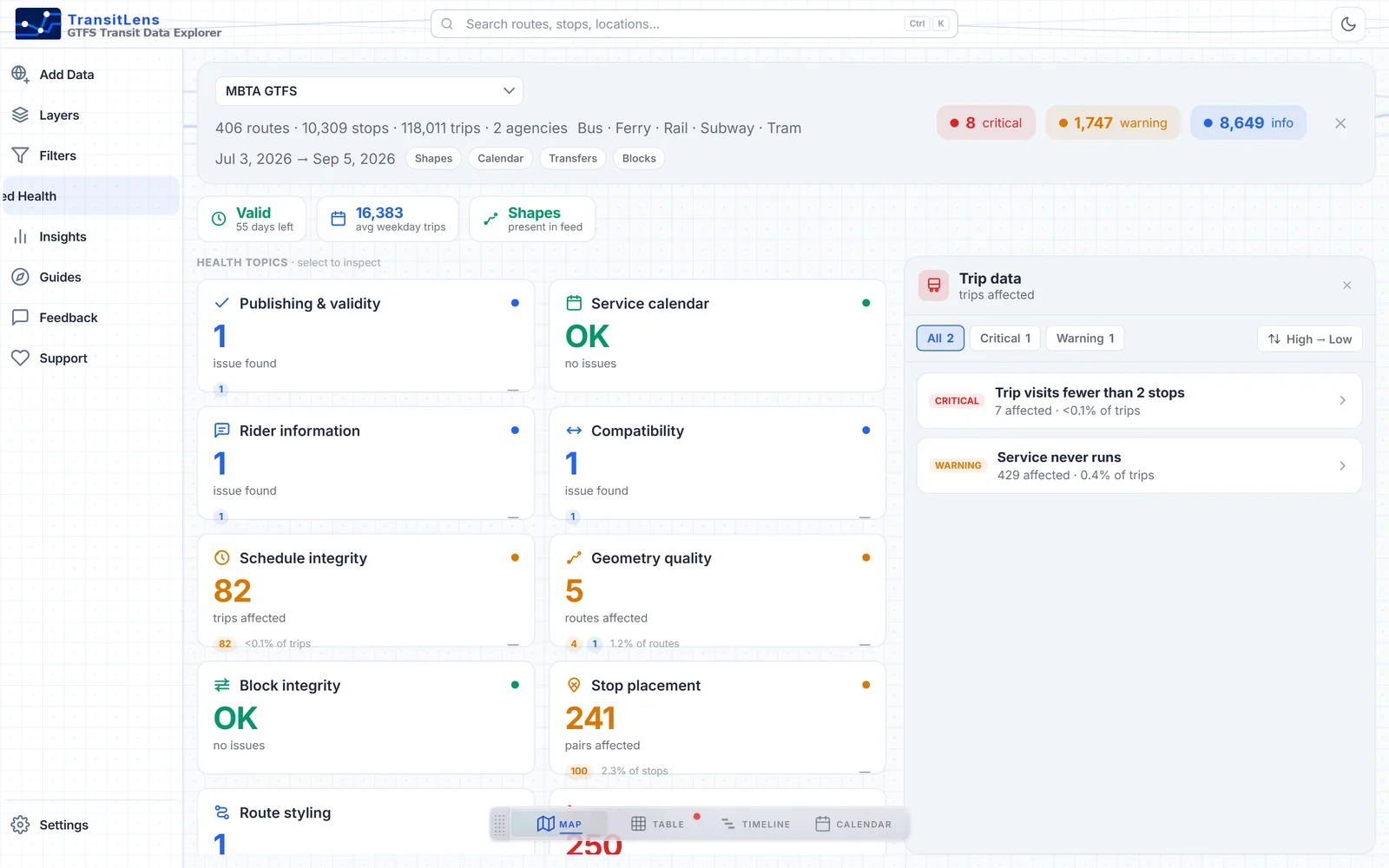The width and height of the screenshot is (1389, 868).
Task: Close the Trip data panel
Action: 1347,286
